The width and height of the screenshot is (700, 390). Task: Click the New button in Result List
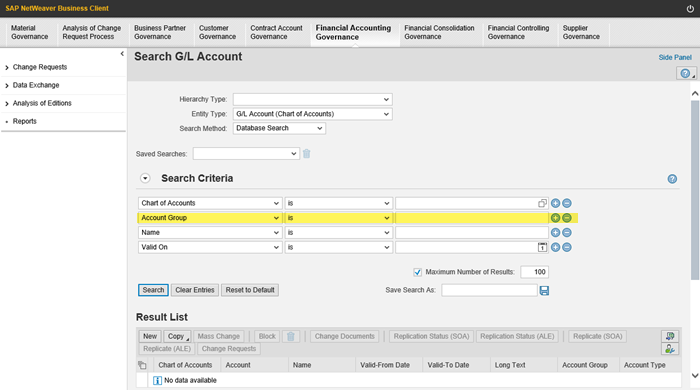click(x=150, y=336)
